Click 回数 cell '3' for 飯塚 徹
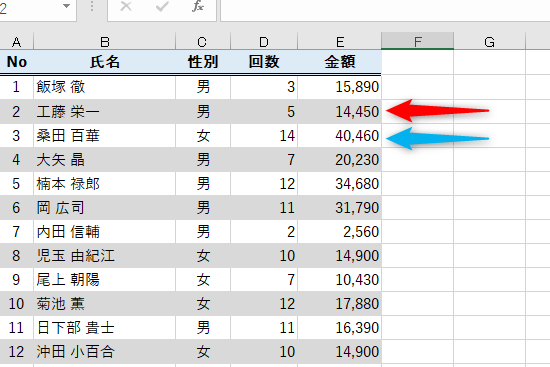 264,87
